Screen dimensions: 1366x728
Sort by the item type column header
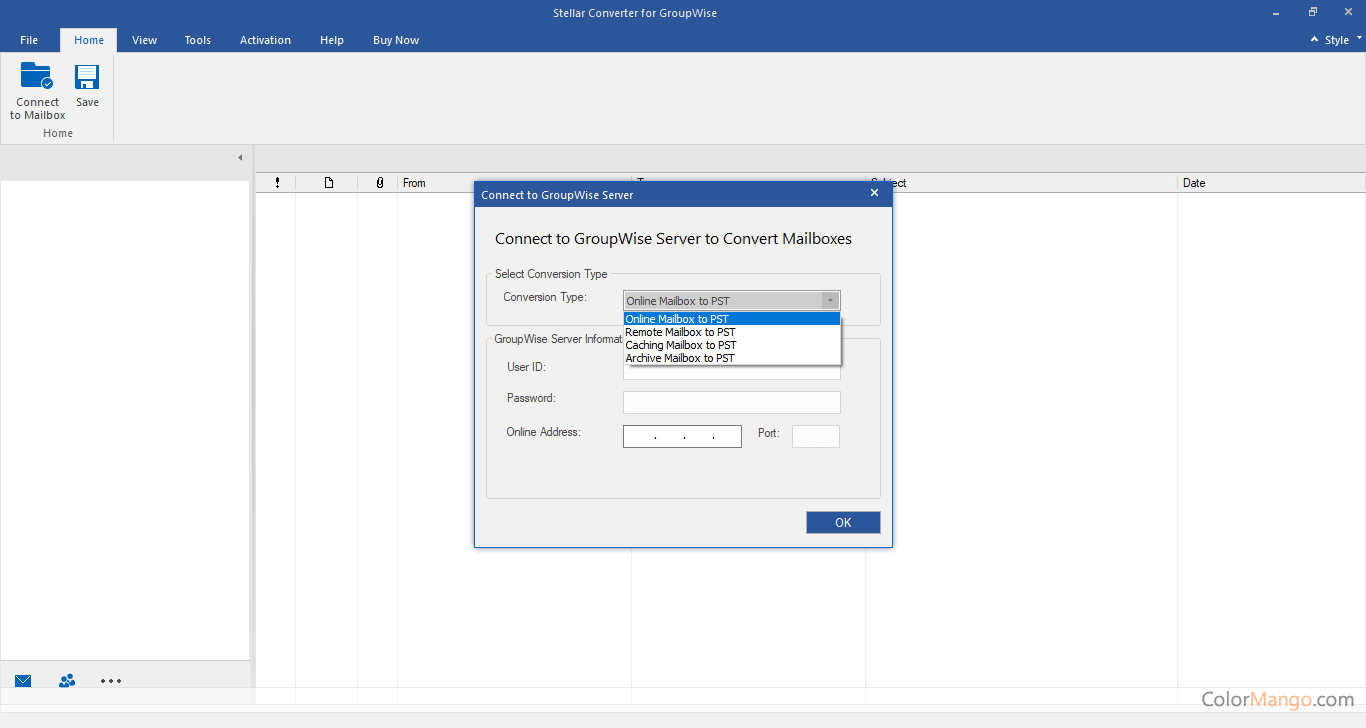328,183
